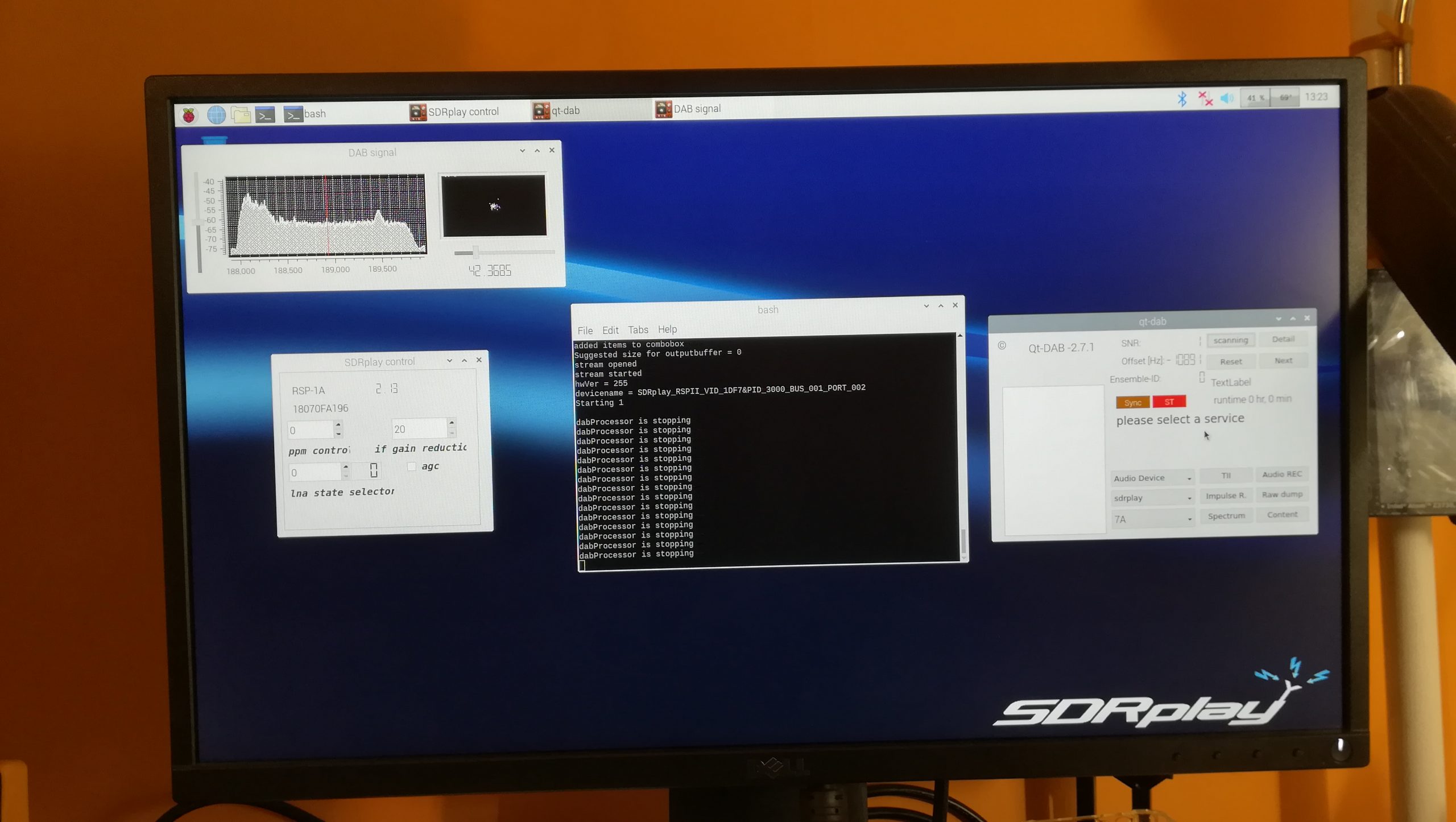Click the red ST indicator
Image resolution: width=1456 pixels, height=822 pixels.
[x=1169, y=402]
